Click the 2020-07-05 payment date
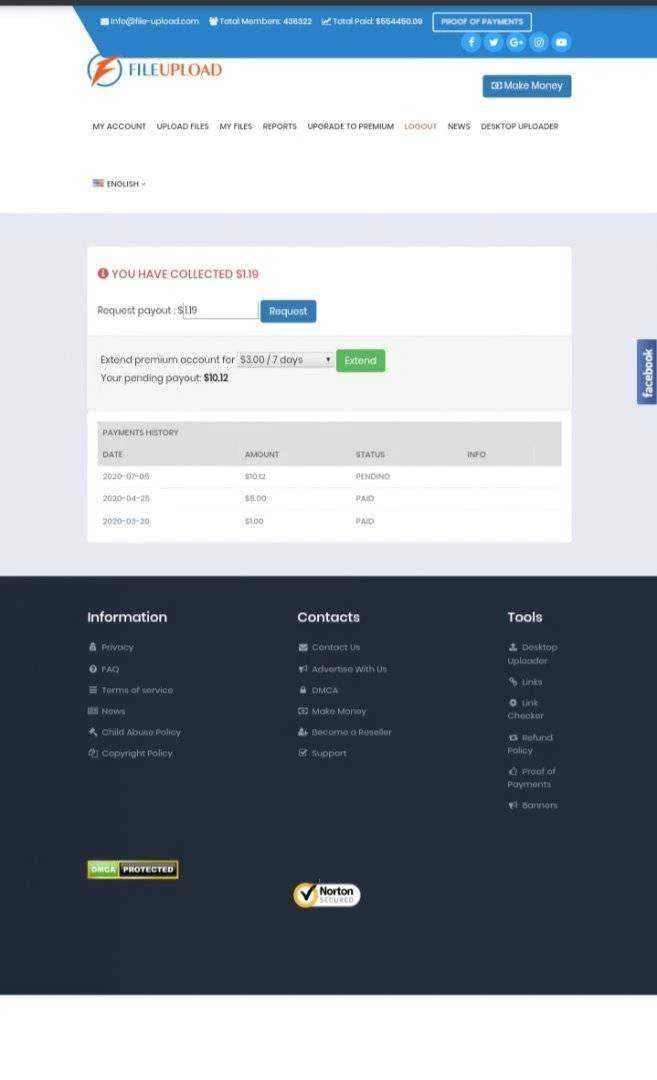Image resolution: width=657 pixels, height=1080 pixels. click(x=126, y=477)
